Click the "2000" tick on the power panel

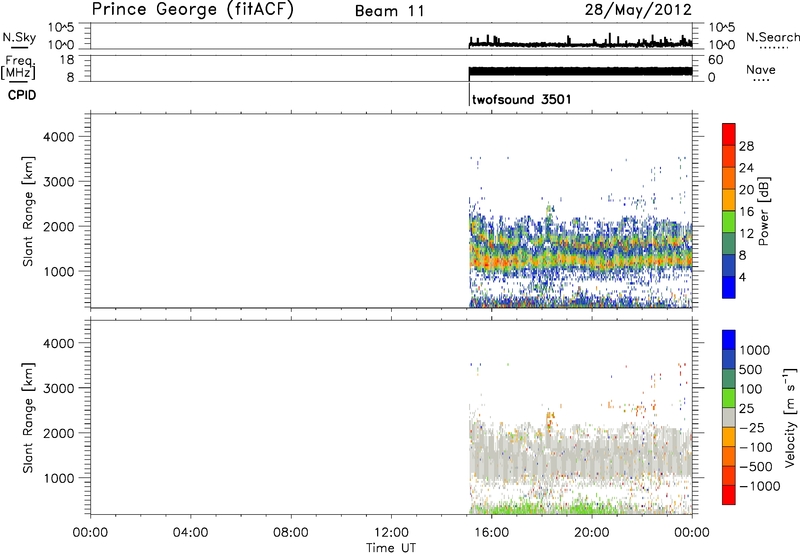click(58, 226)
